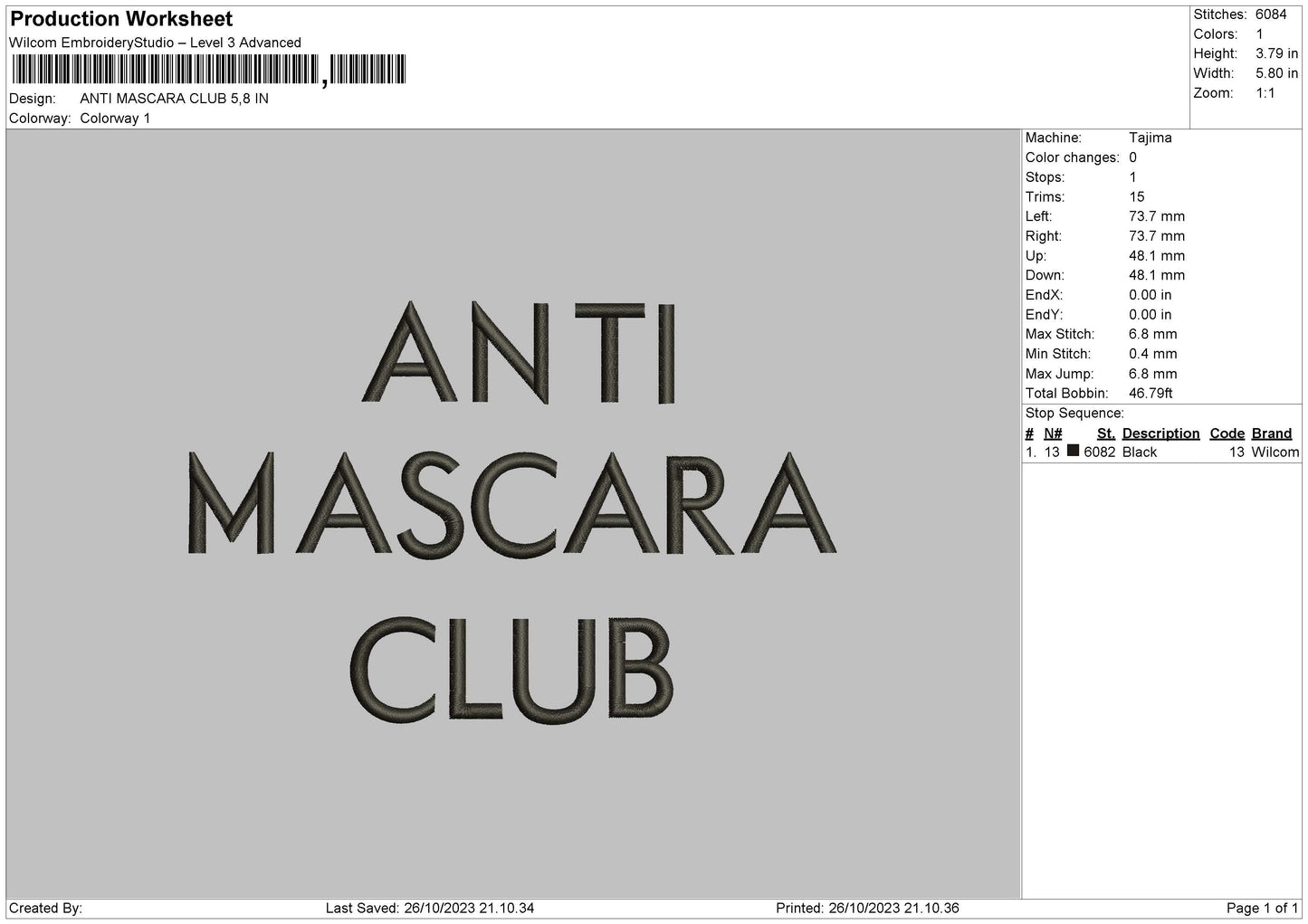Click the Code column header
1308x924 pixels.
(x=1227, y=433)
